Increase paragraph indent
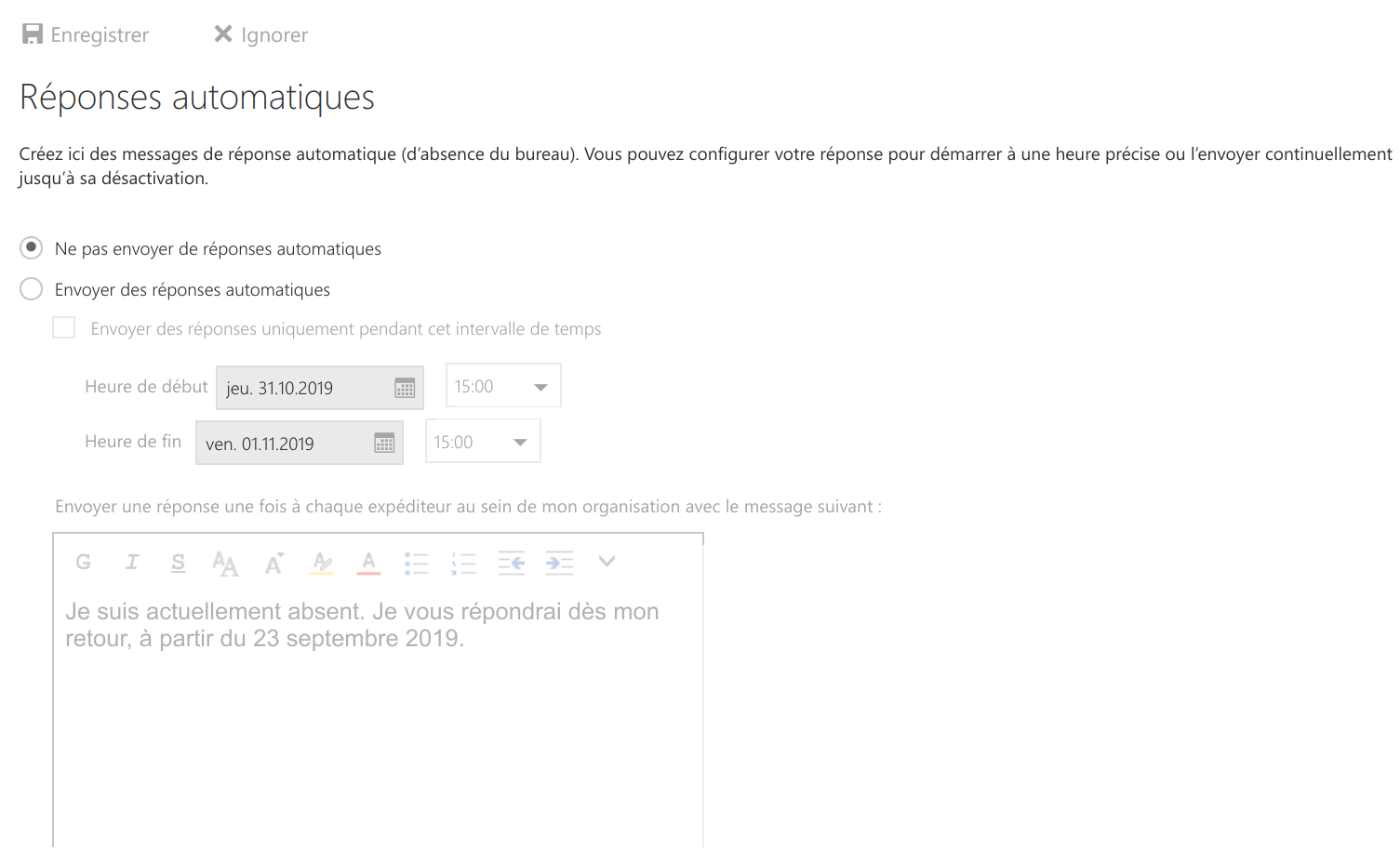 click(559, 563)
